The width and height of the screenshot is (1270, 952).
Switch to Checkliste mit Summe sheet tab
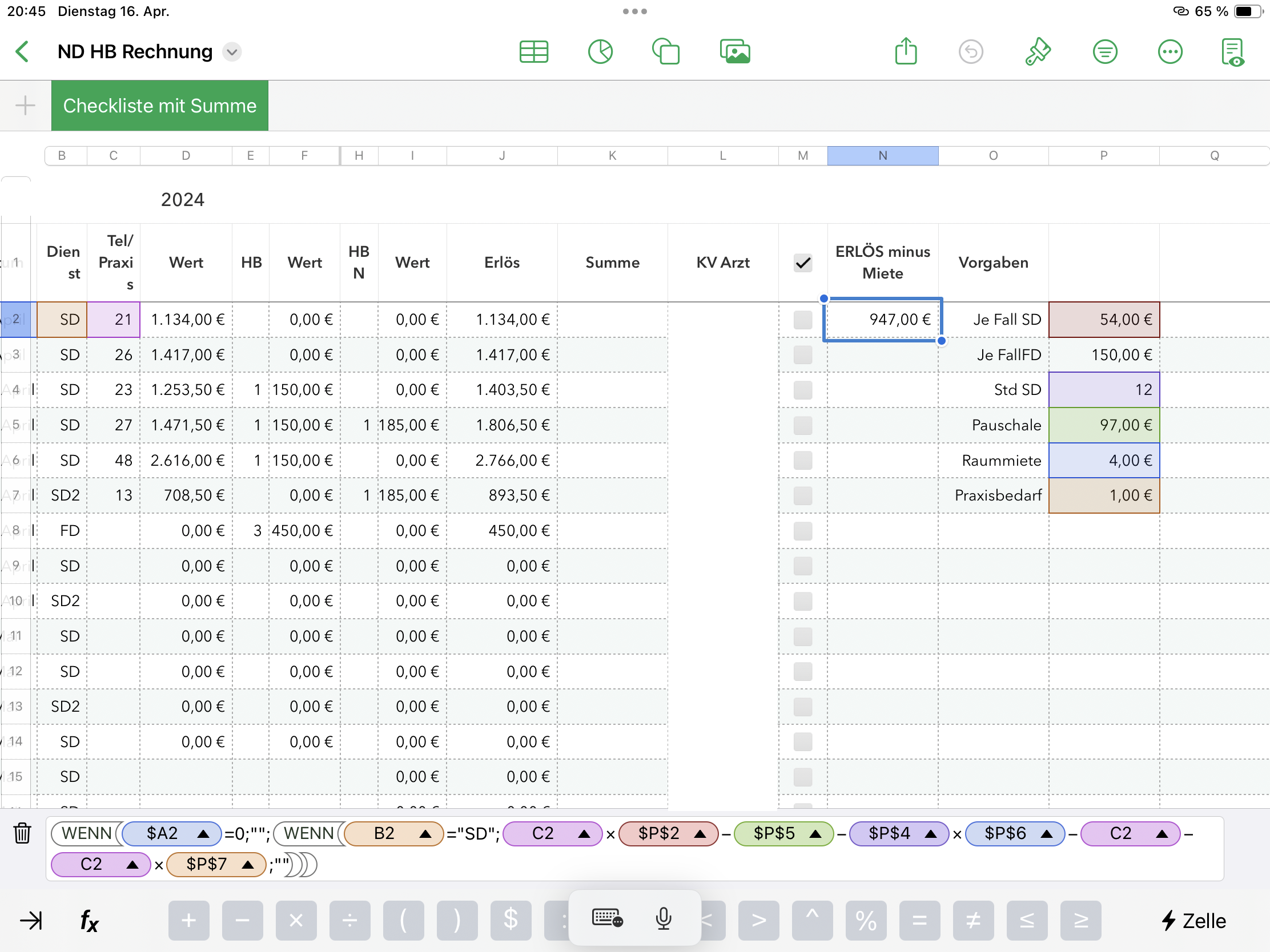point(160,106)
